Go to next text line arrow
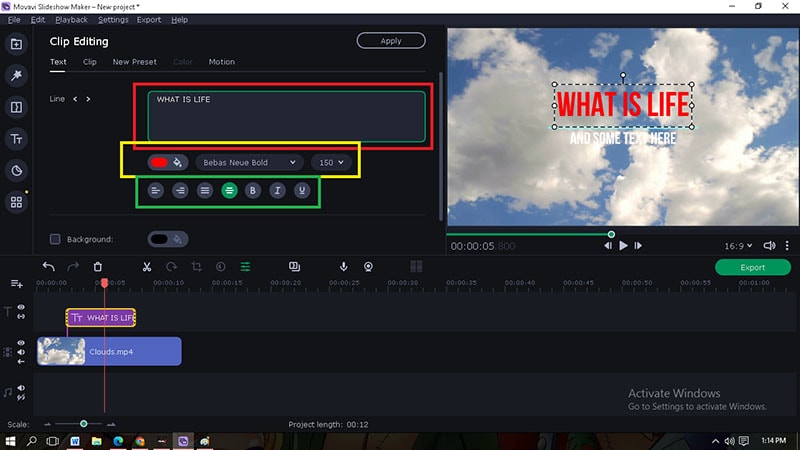The width and height of the screenshot is (800, 450). (x=88, y=99)
